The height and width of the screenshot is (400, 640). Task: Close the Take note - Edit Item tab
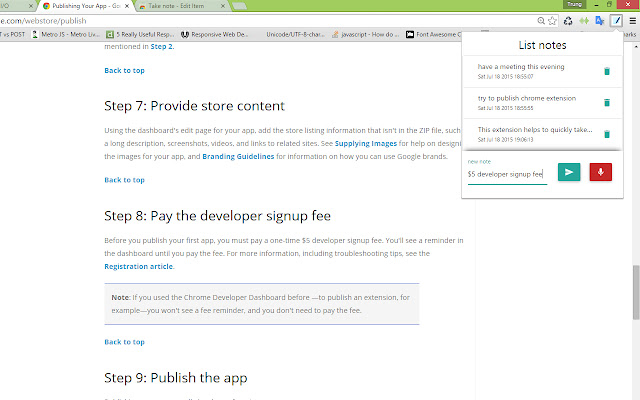222,6
